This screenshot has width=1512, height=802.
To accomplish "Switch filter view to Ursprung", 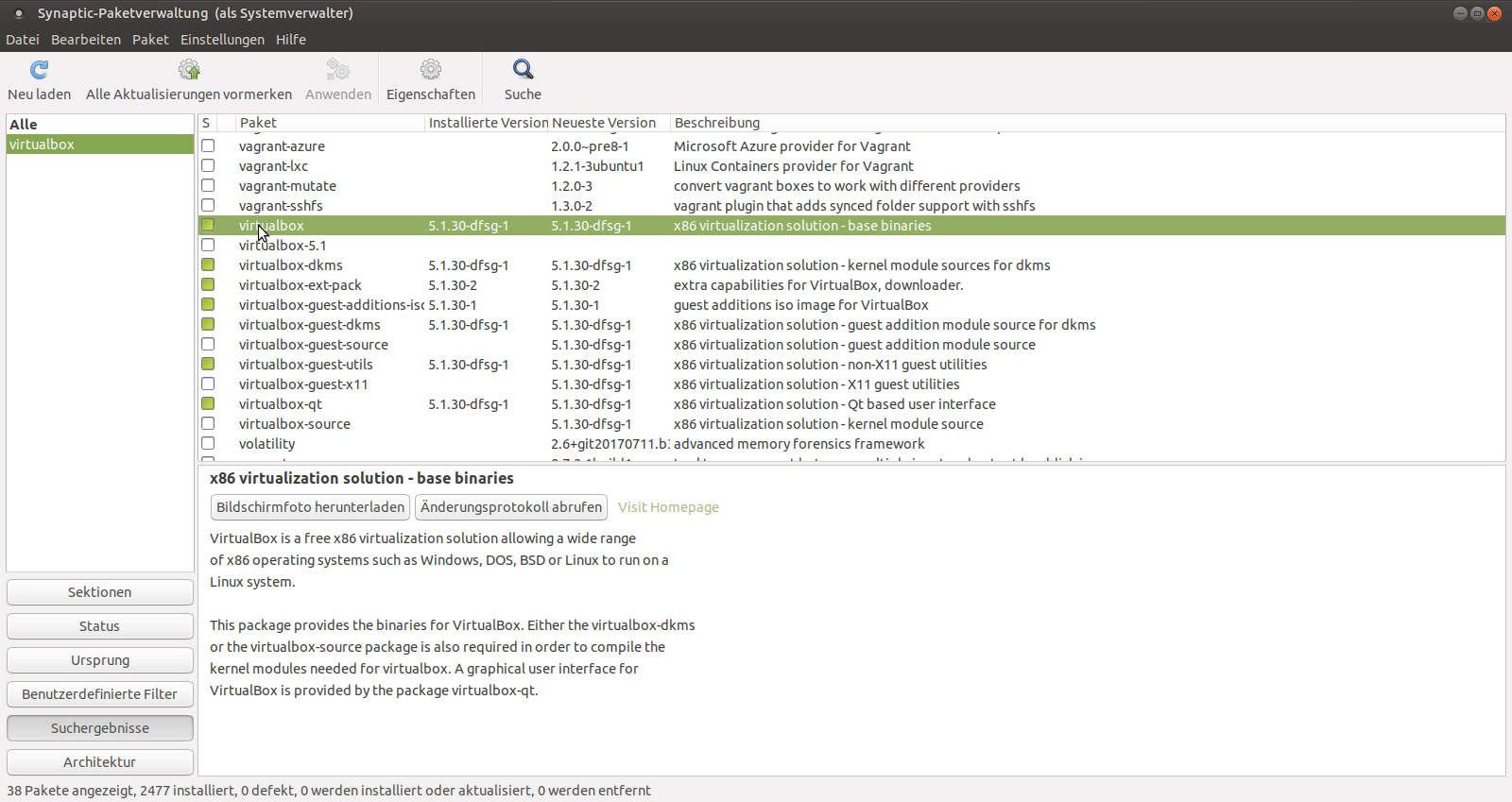I will coord(100,660).
